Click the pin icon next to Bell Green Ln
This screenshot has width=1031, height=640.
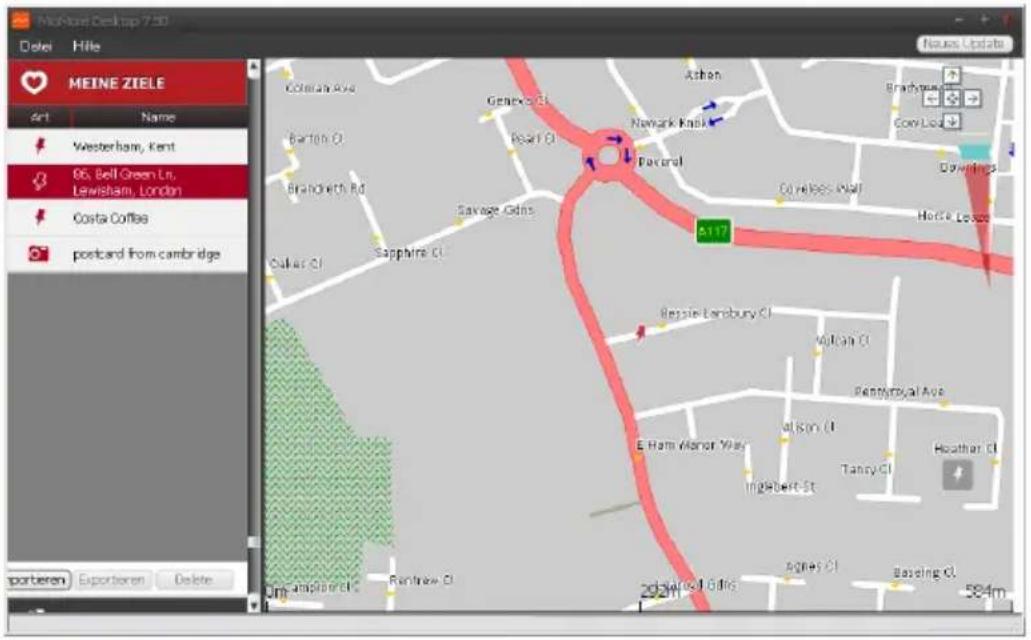pyautogui.click(x=39, y=182)
